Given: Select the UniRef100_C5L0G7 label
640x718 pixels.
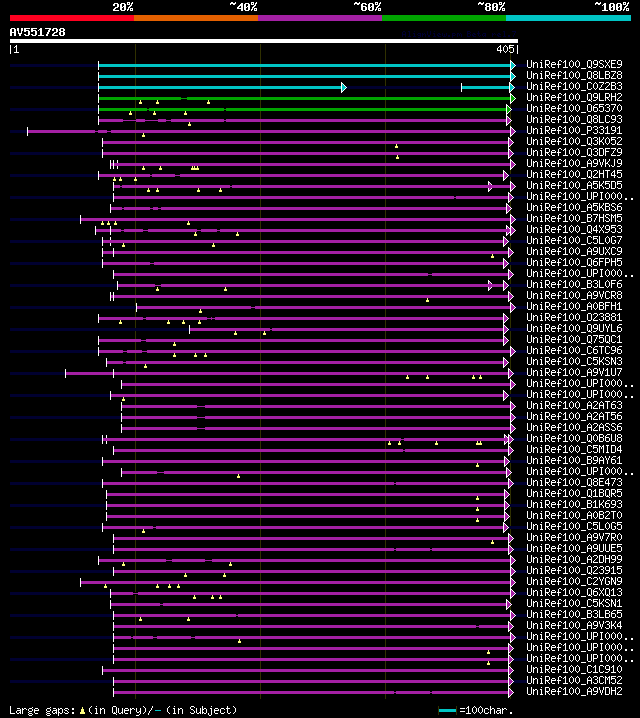Looking at the screenshot, I should click(x=574, y=240).
